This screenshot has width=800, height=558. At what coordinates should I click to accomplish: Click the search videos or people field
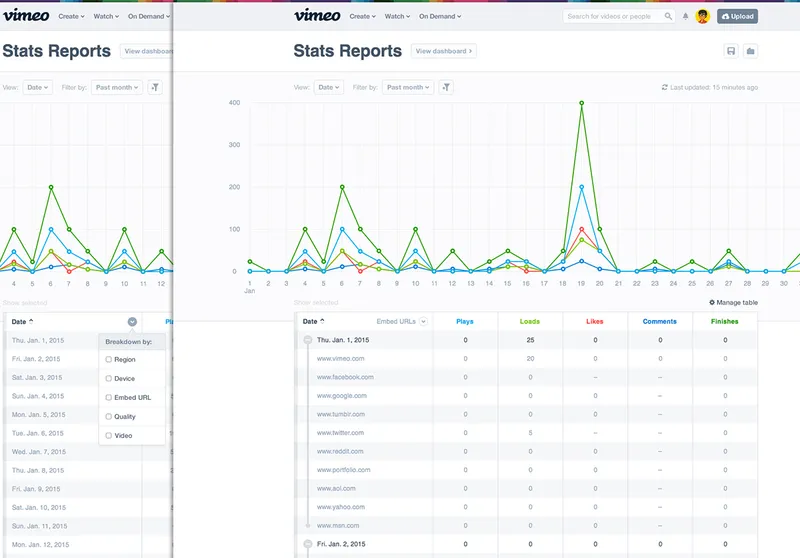[x=611, y=17]
